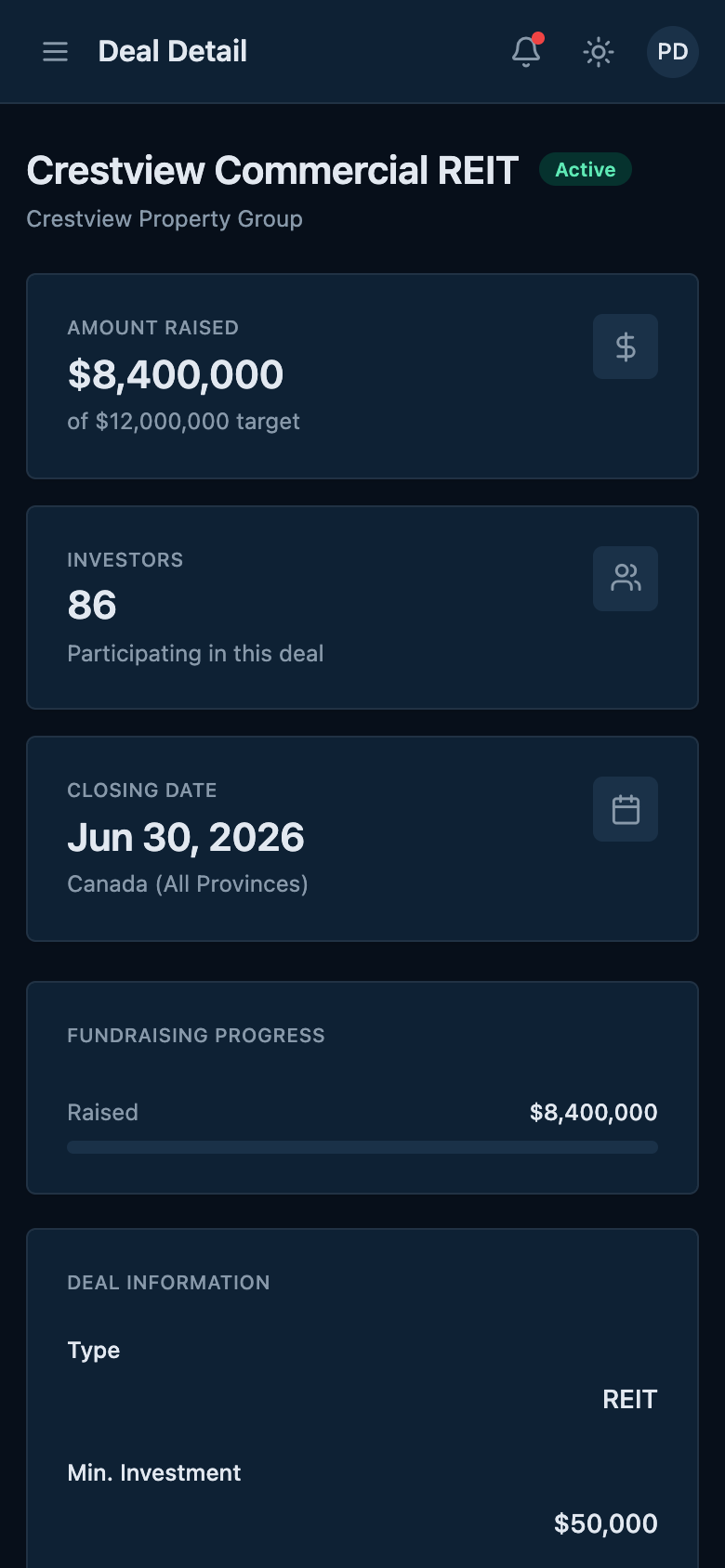Click the Active status badge
The height and width of the screenshot is (1568, 725).
pos(586,170)
